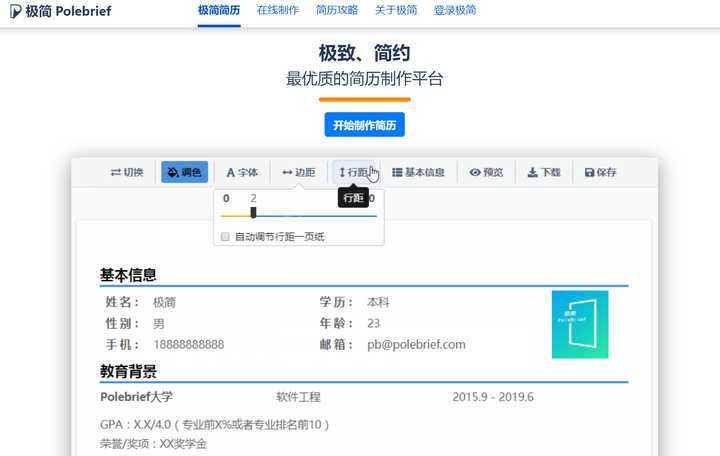This screenshot has height=456, width=720.
Task: Click the 最优质的简历制作平台 subtitle
Action: pos(365,79)
